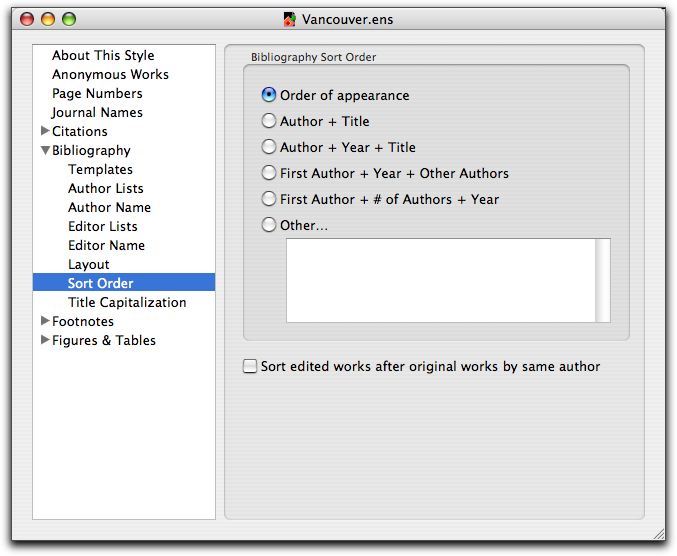Expand the Footnotes disclosure triangle
Image resolution: width=677 pixels, height=556 pixels.
pos(45,320)
